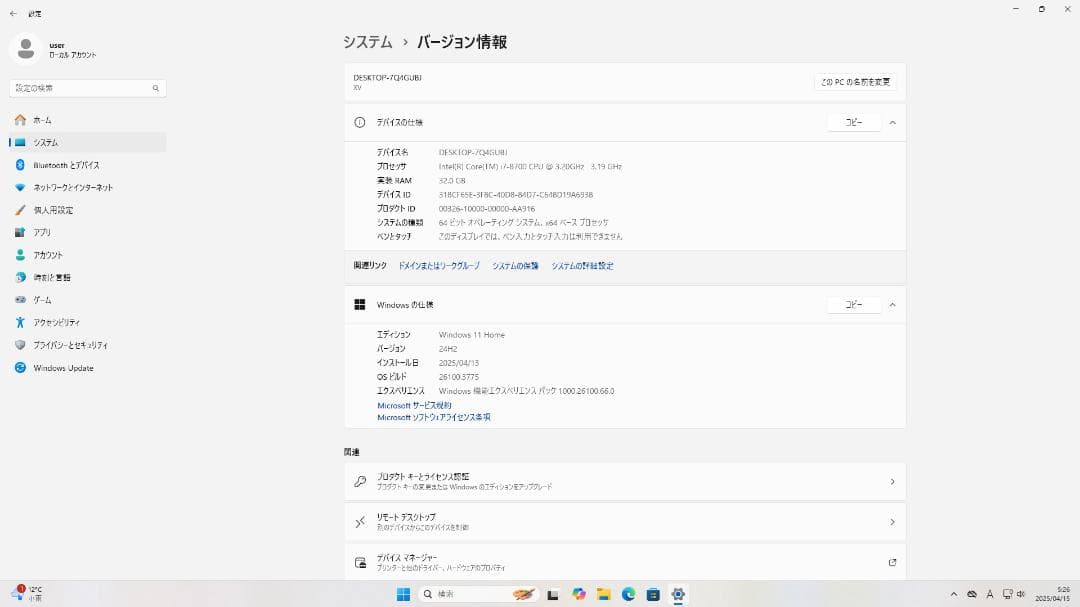Open アプリ settings from the sidebar

click(22, 232)
